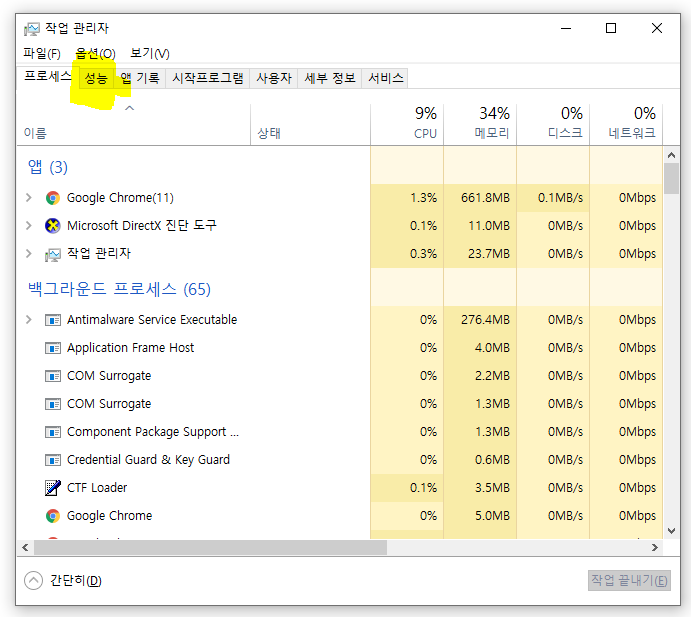Open the 파일(F) menu
Image resolution: width=691 pixels, height=617 pixels.
(x=42, y=53)
